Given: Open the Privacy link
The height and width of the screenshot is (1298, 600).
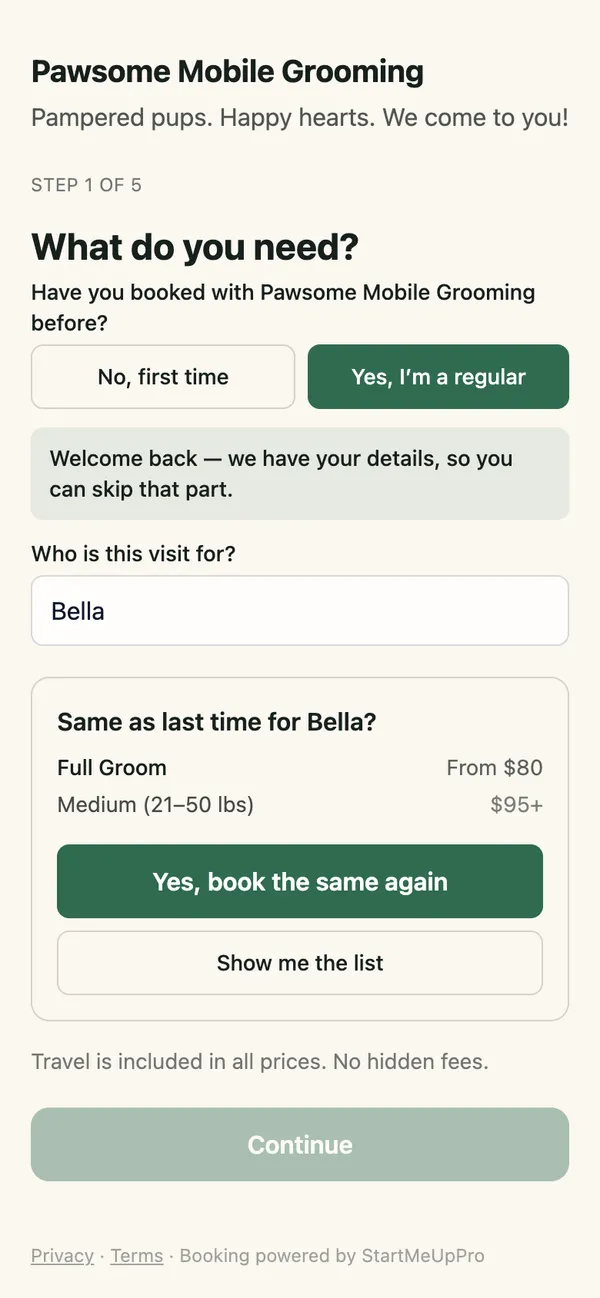Looking at the screenshot, I should coord(62,1256).
